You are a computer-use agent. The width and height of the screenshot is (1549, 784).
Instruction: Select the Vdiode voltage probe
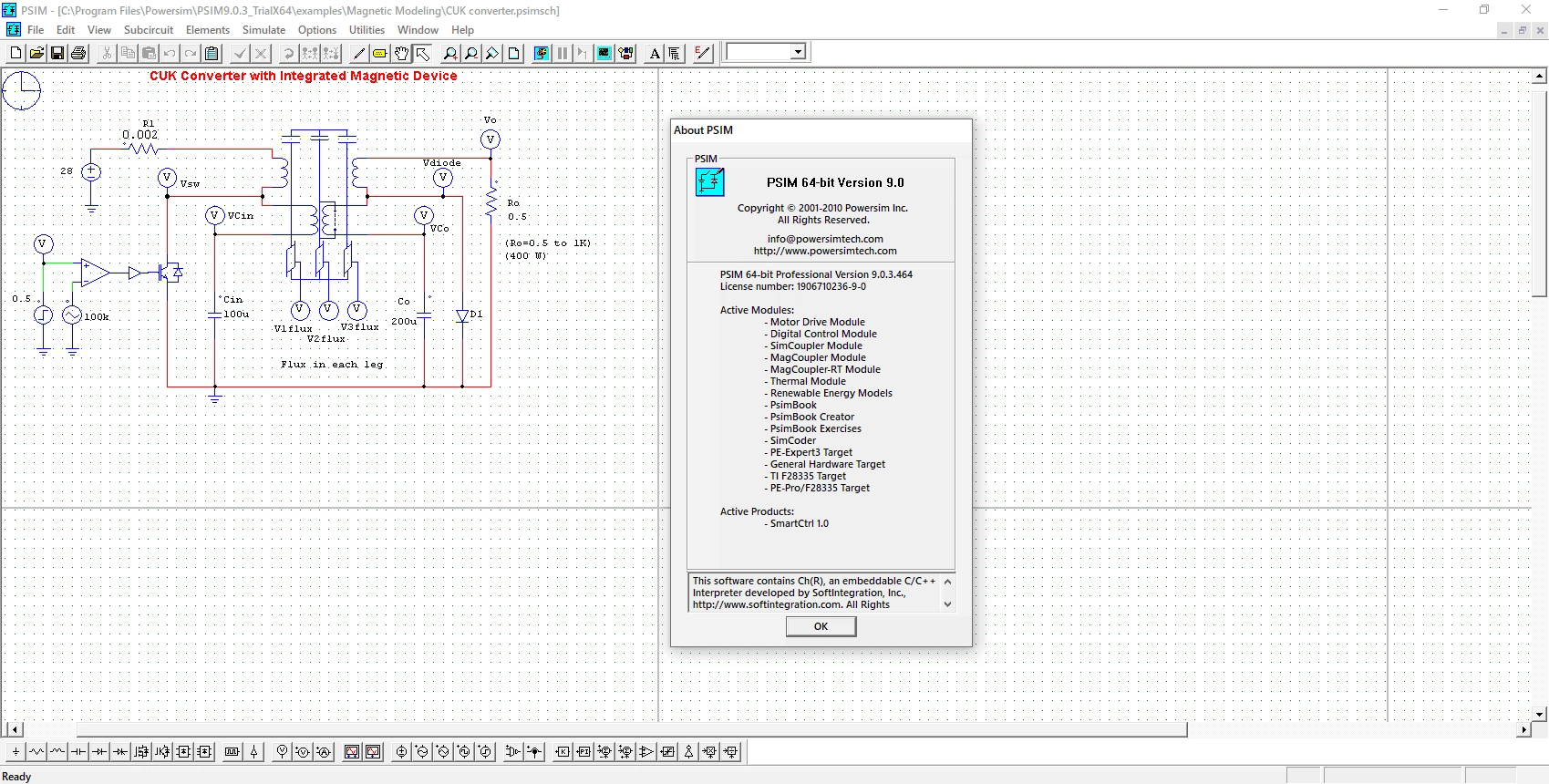click(443, 178)
